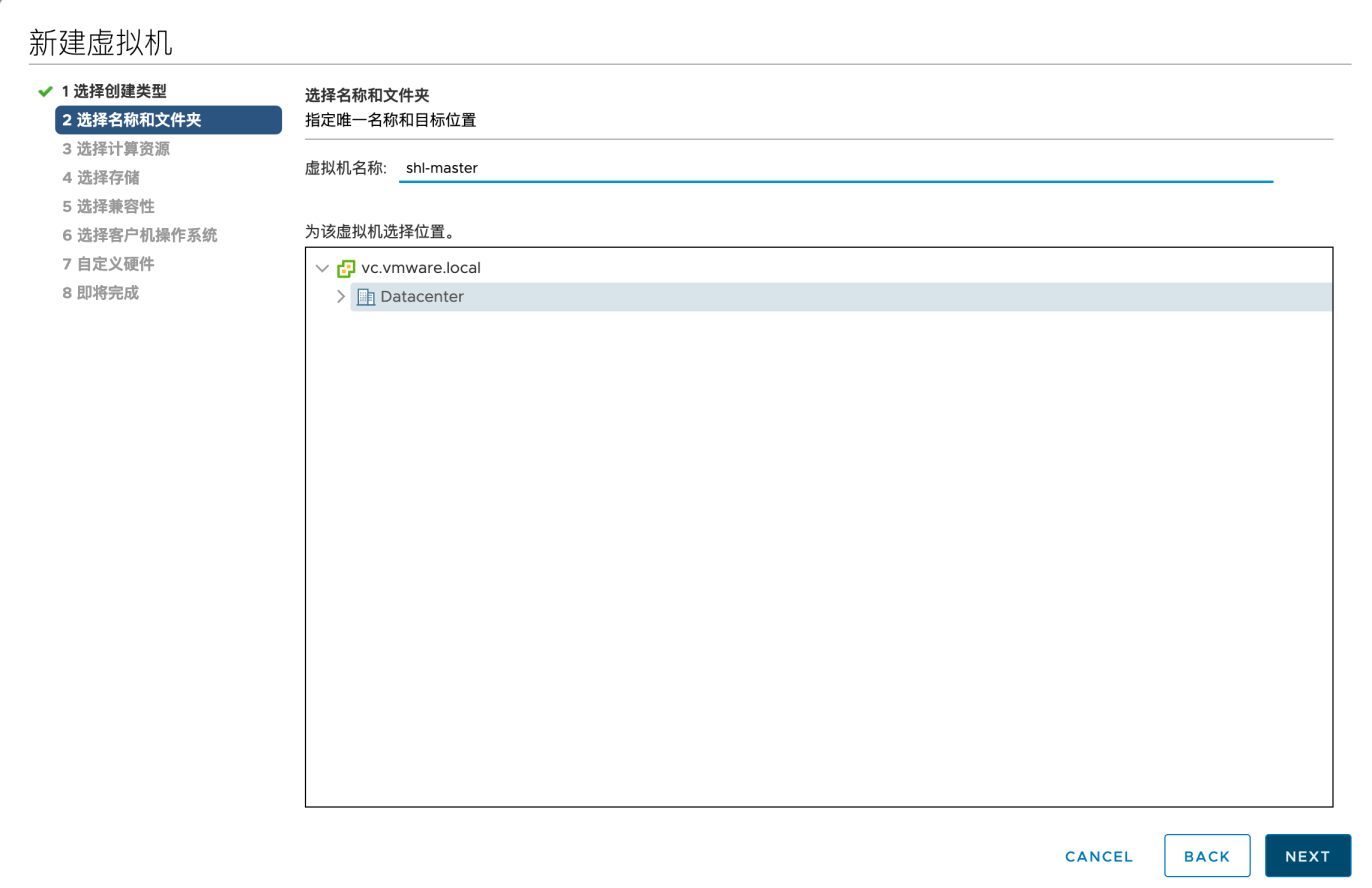Click the vCenter server icon beside vc.vmware.local
1372x888 pixels.
[346, 268]
